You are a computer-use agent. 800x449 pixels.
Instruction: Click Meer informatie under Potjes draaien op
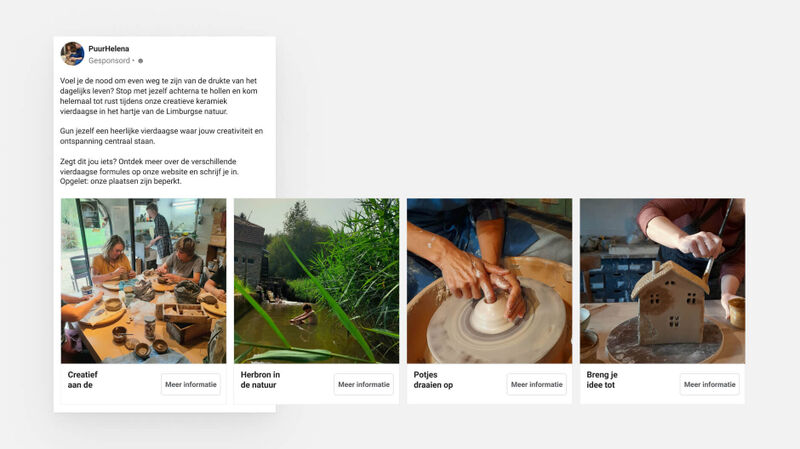pos(537,384)
